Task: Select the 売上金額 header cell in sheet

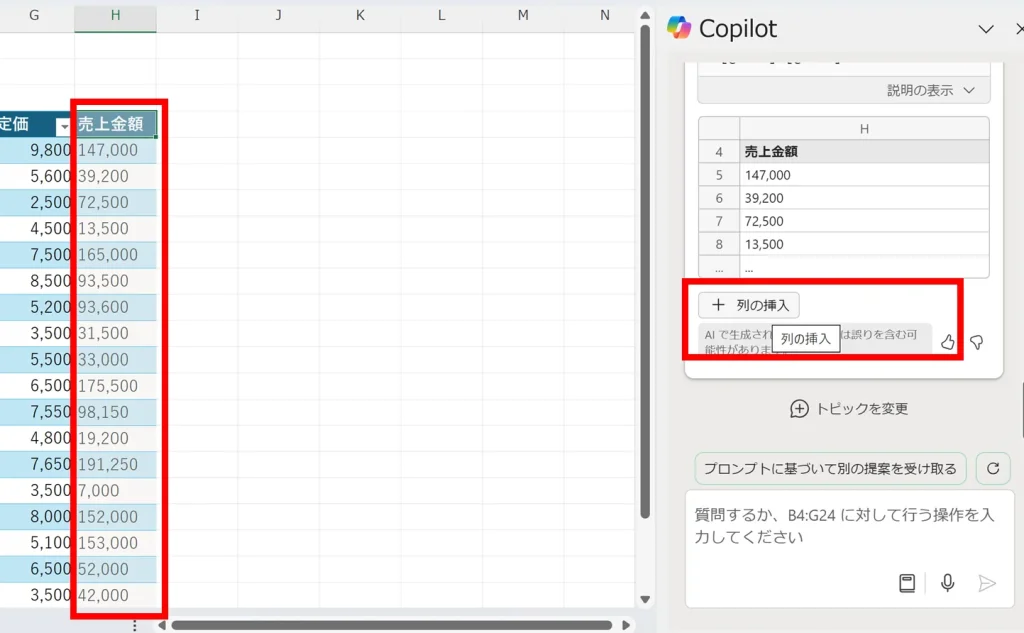Action: pos(115,125)
